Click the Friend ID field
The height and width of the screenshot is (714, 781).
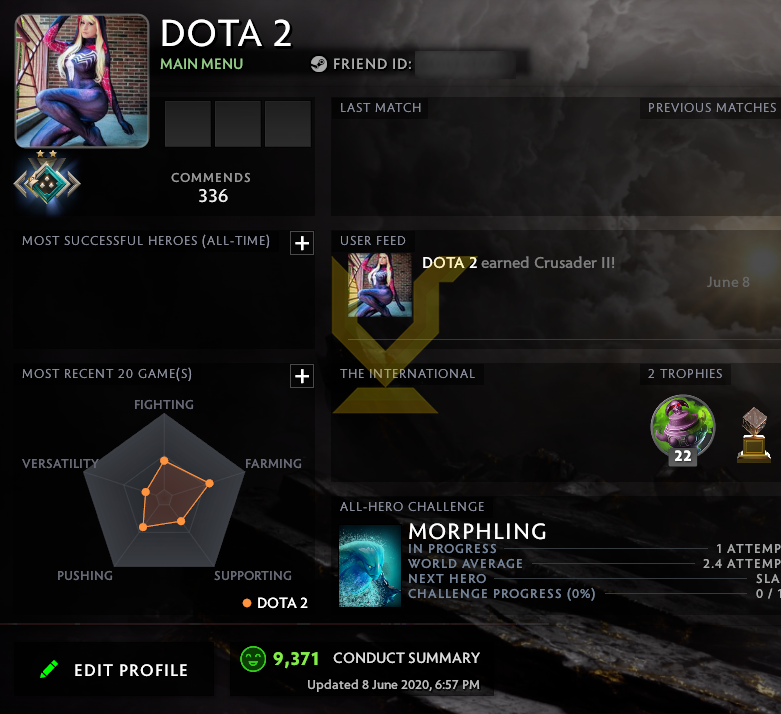tap(466, 64)
